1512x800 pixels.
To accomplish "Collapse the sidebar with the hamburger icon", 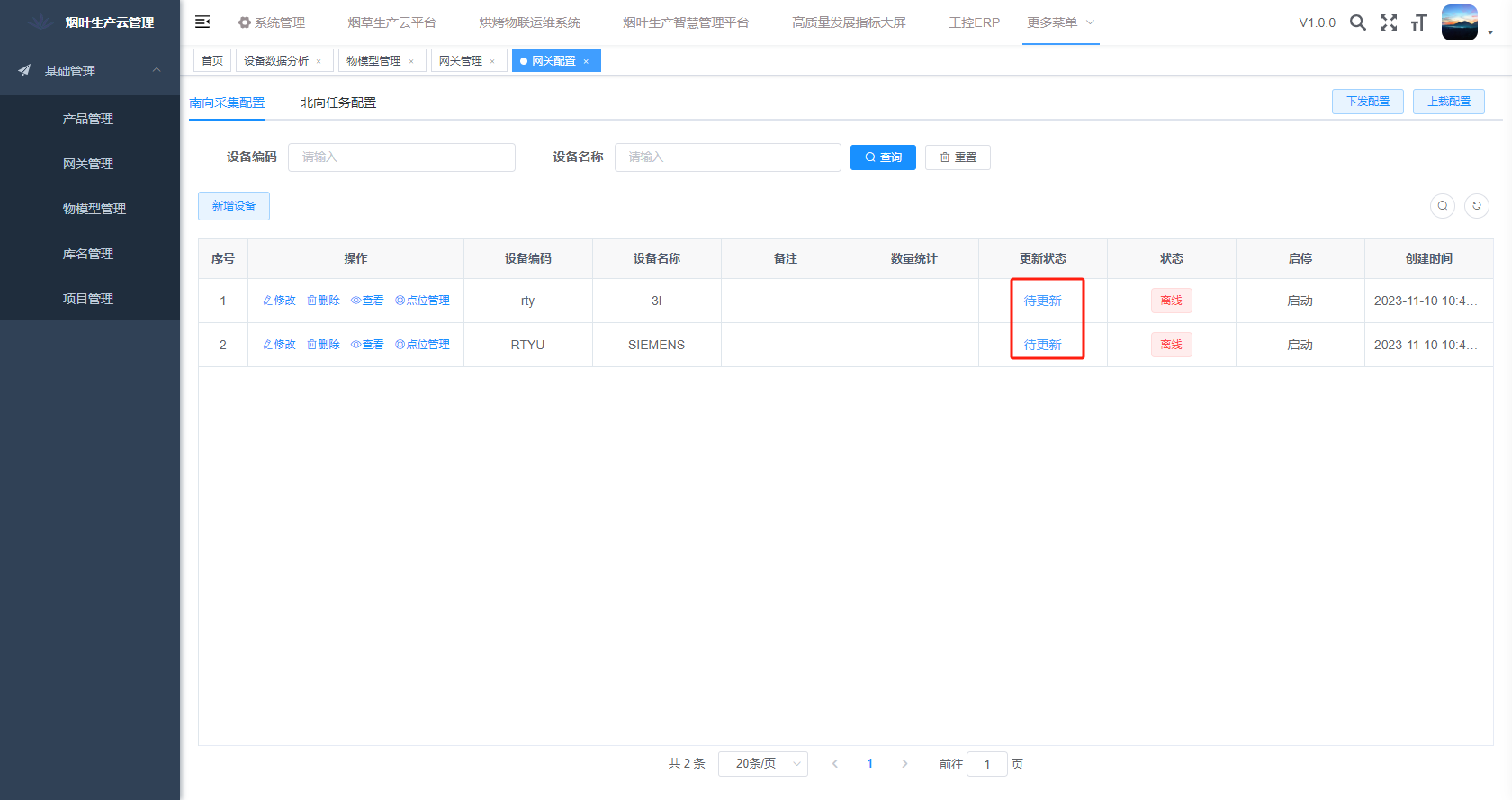I will (202, 22).
